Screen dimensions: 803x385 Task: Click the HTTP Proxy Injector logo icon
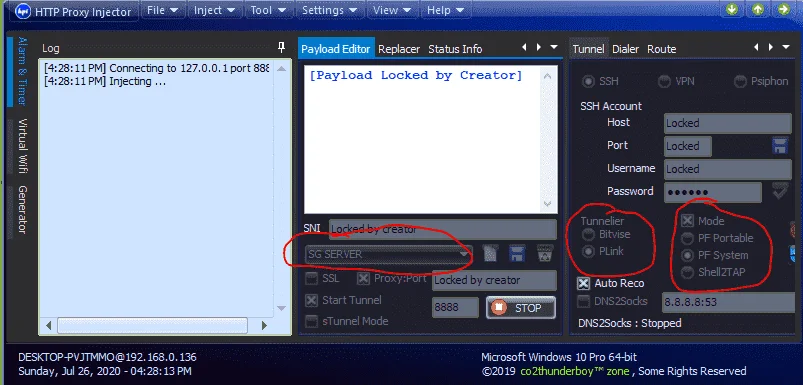tap(23, 11)
